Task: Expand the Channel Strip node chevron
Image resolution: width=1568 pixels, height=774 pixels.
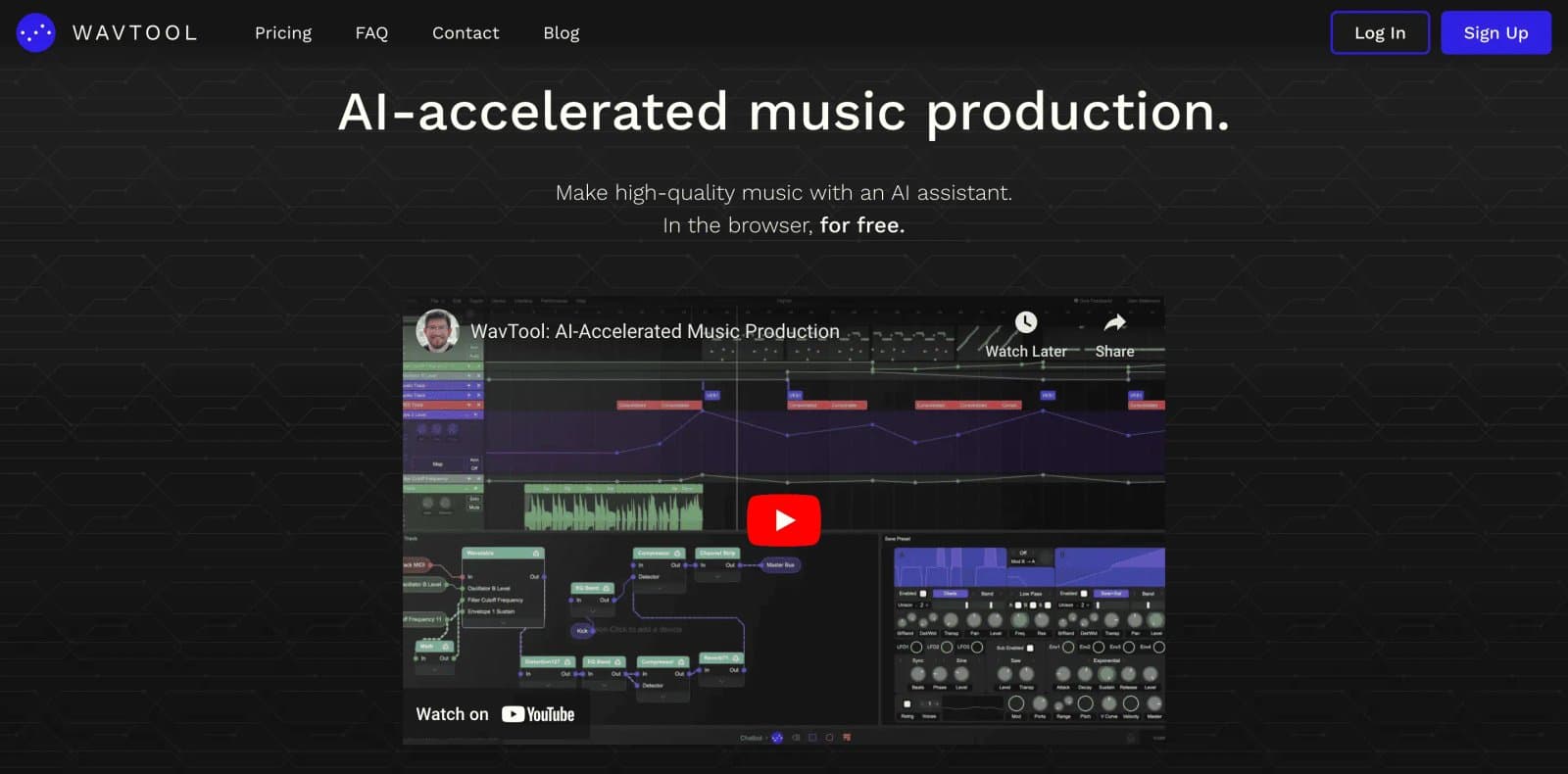Action: click(717, 577)
